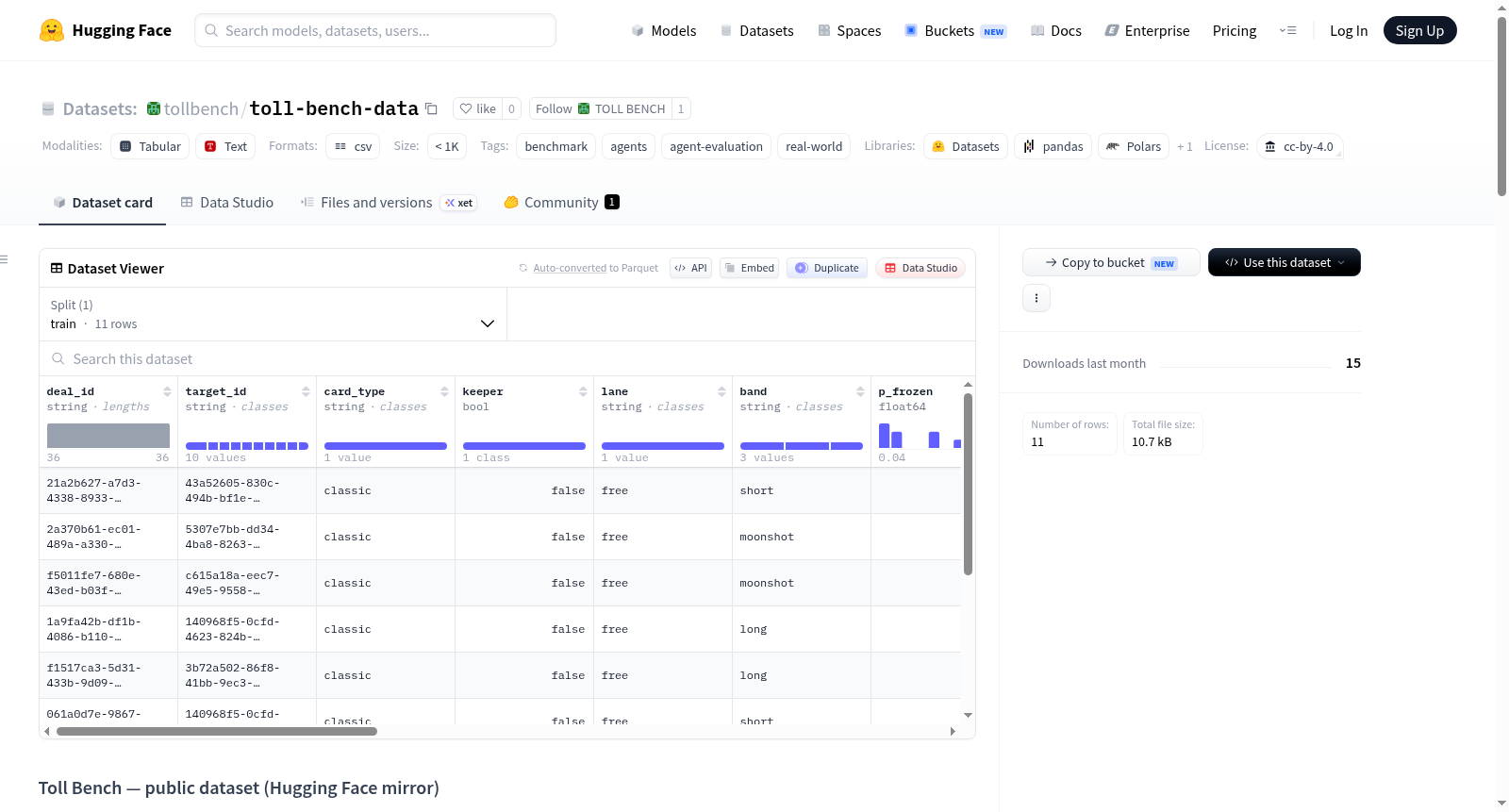Open the tollbench owner link
The width and height of the screenshot is (1509, 812).
[201, 109]
